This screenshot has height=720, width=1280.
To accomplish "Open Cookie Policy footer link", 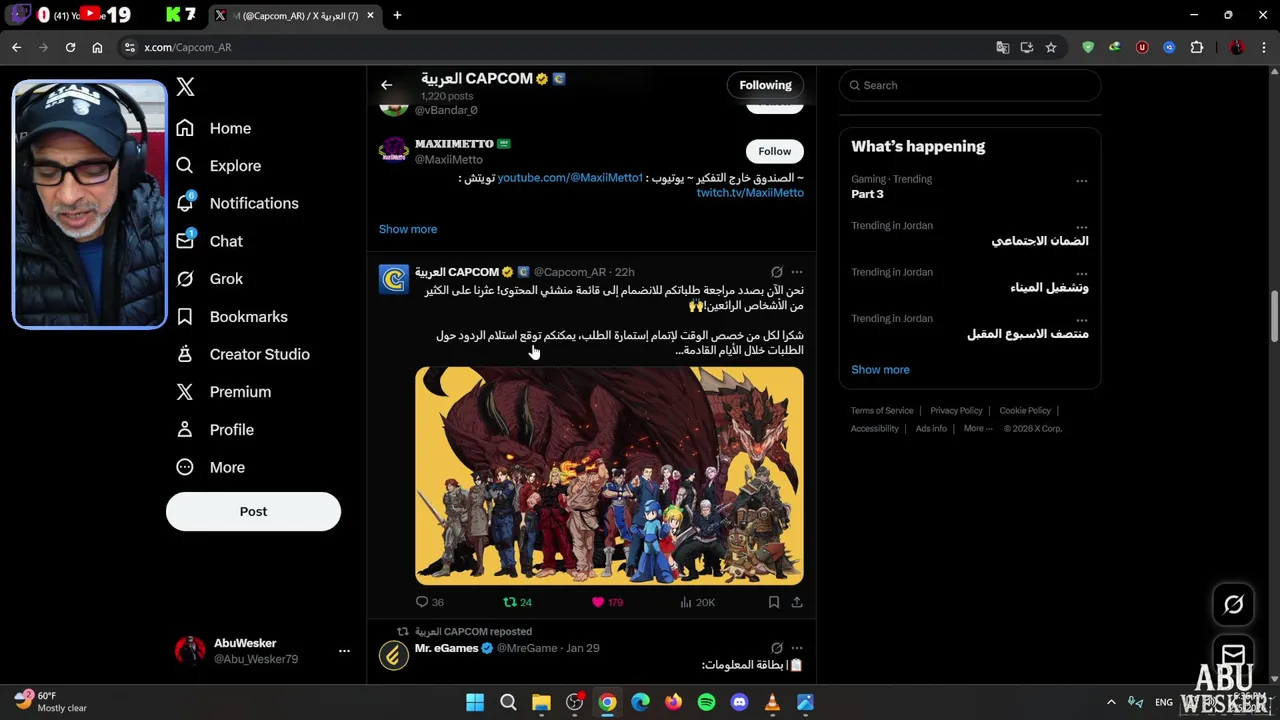I will pyautogui.click(x=1025, y=411).
